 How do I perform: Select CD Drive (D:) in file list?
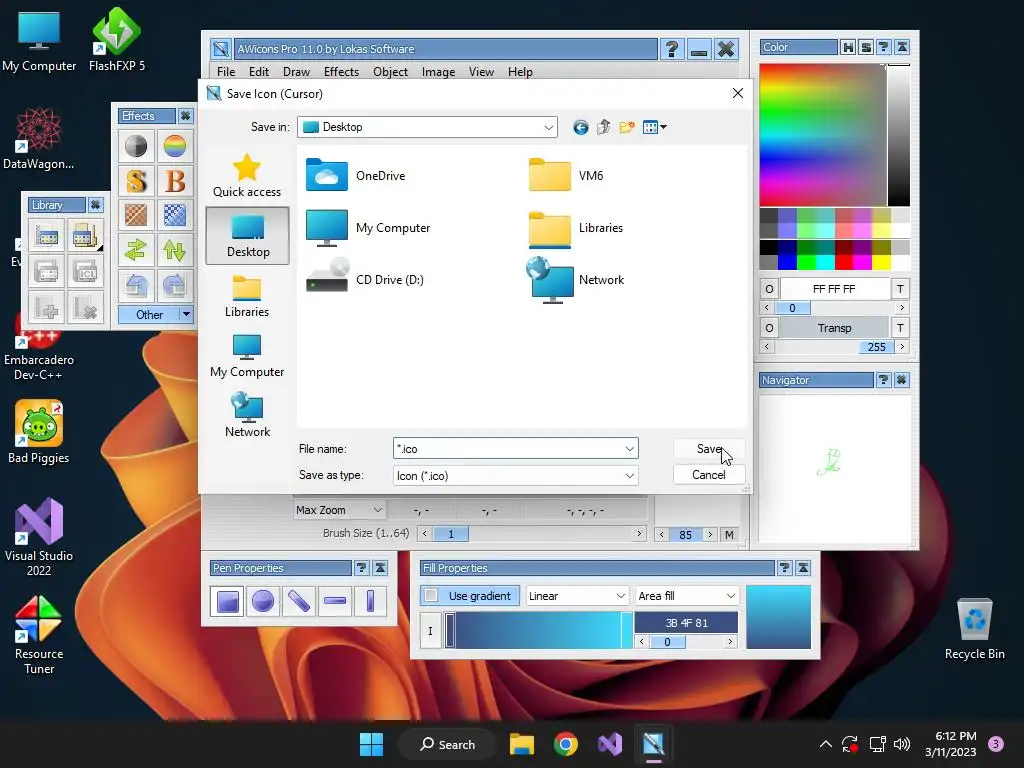[x=365, y=280]
